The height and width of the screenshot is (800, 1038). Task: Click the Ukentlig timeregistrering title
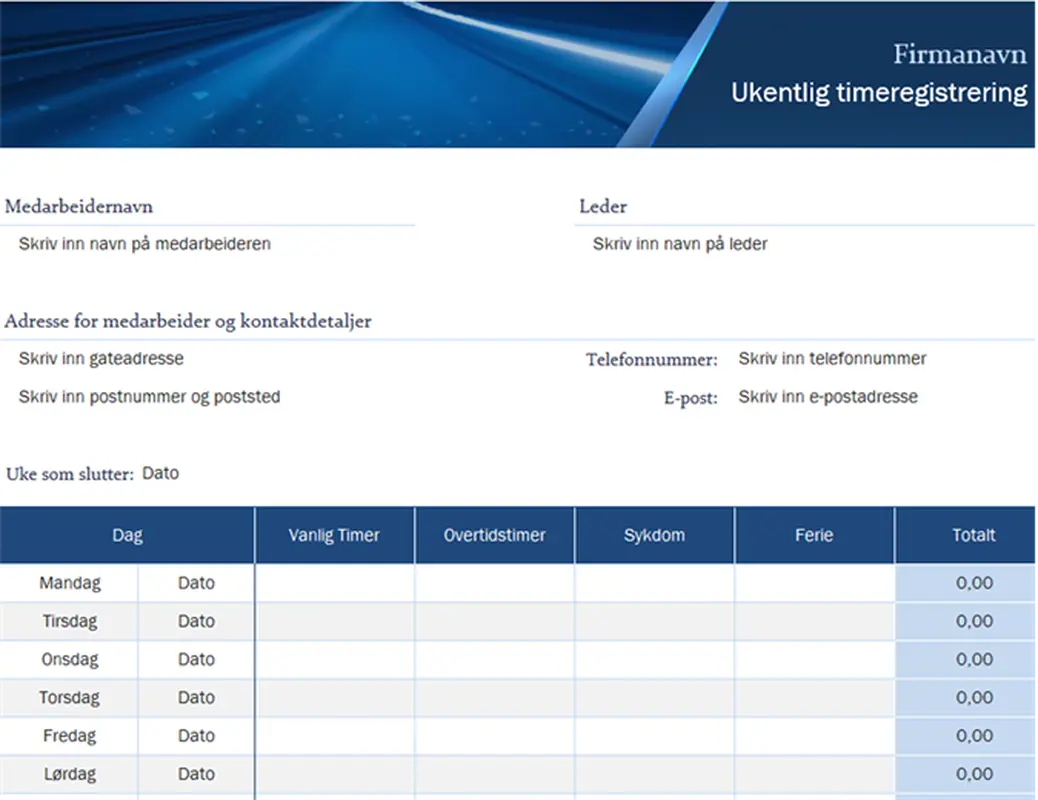pyautogui.click(x=879, y=92)
